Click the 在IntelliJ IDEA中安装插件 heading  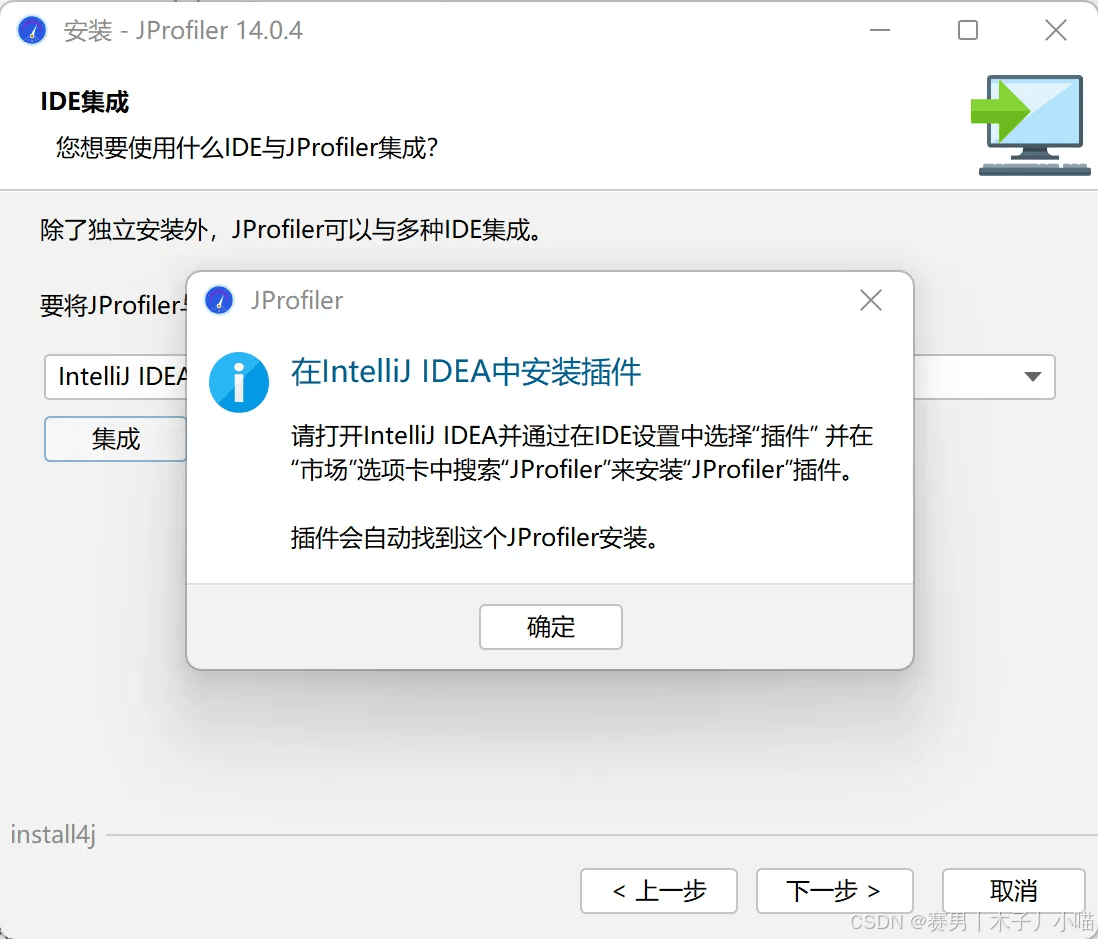(x=466, y=372)
